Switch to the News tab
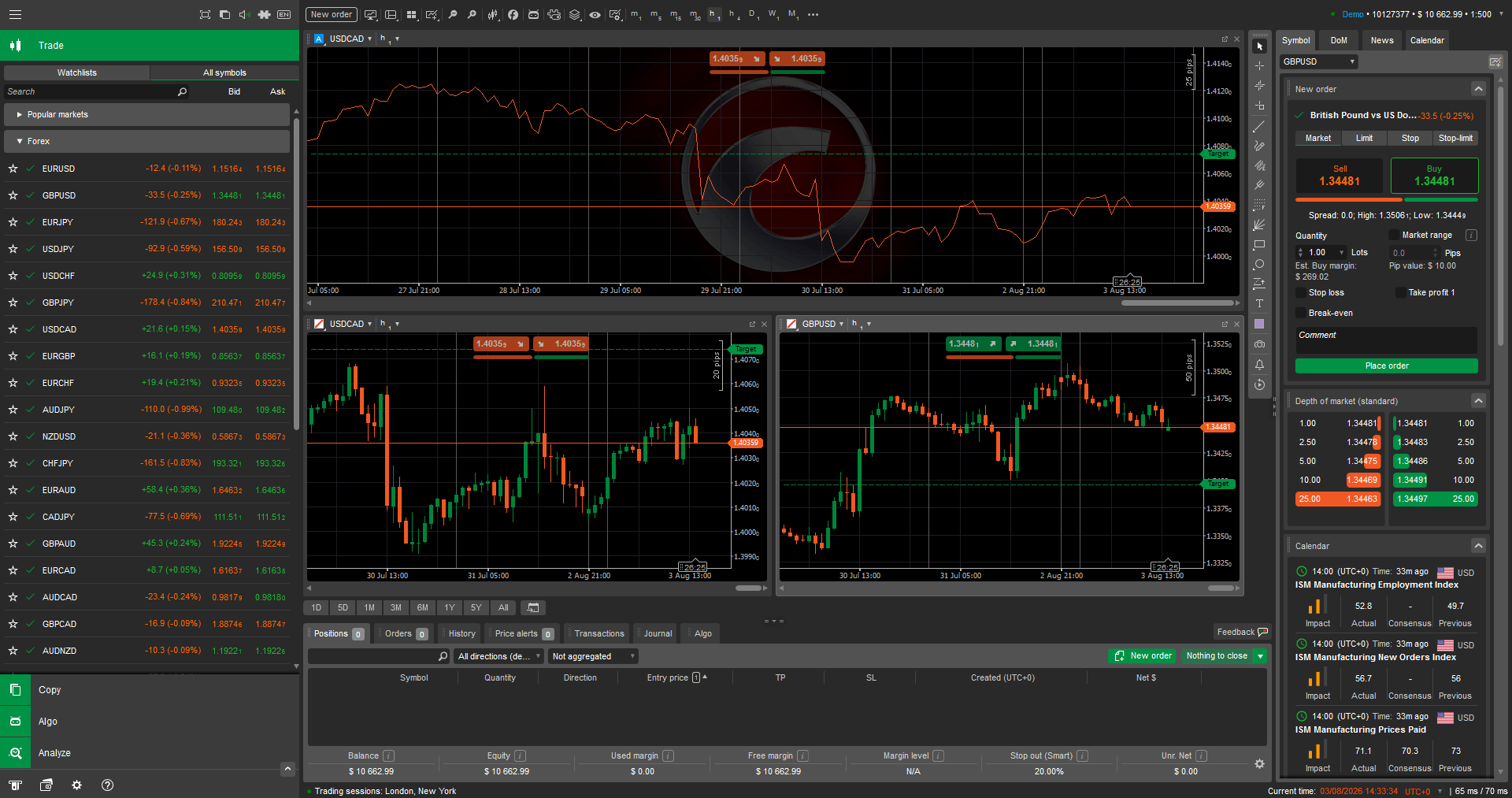The width and height of the screenshot is (1512, 798). coord(1382,40)
